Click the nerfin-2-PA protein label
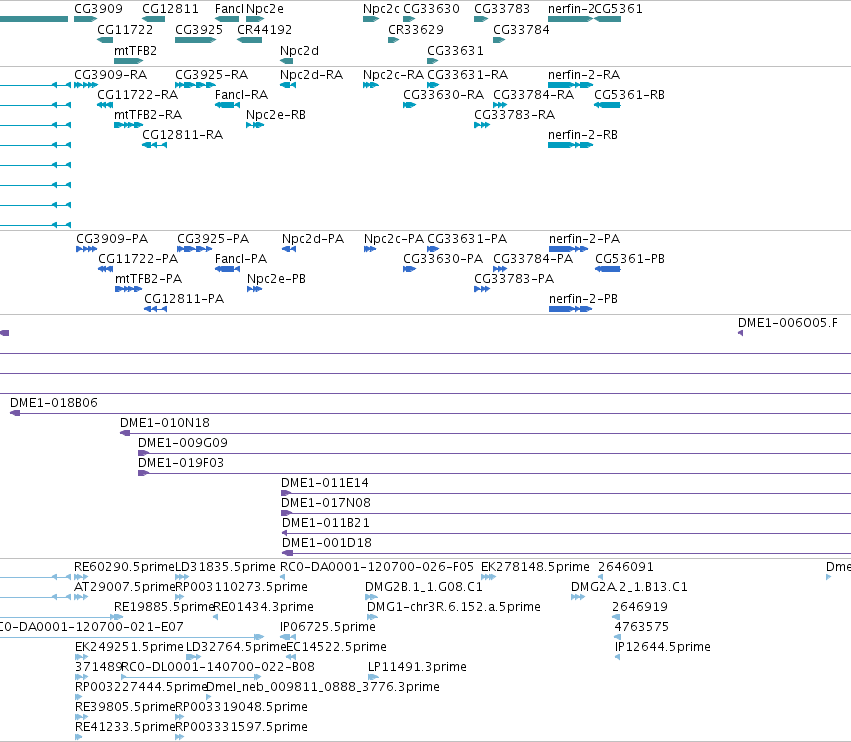The width and height of the screenshot is (851, 742). point(585,239)
